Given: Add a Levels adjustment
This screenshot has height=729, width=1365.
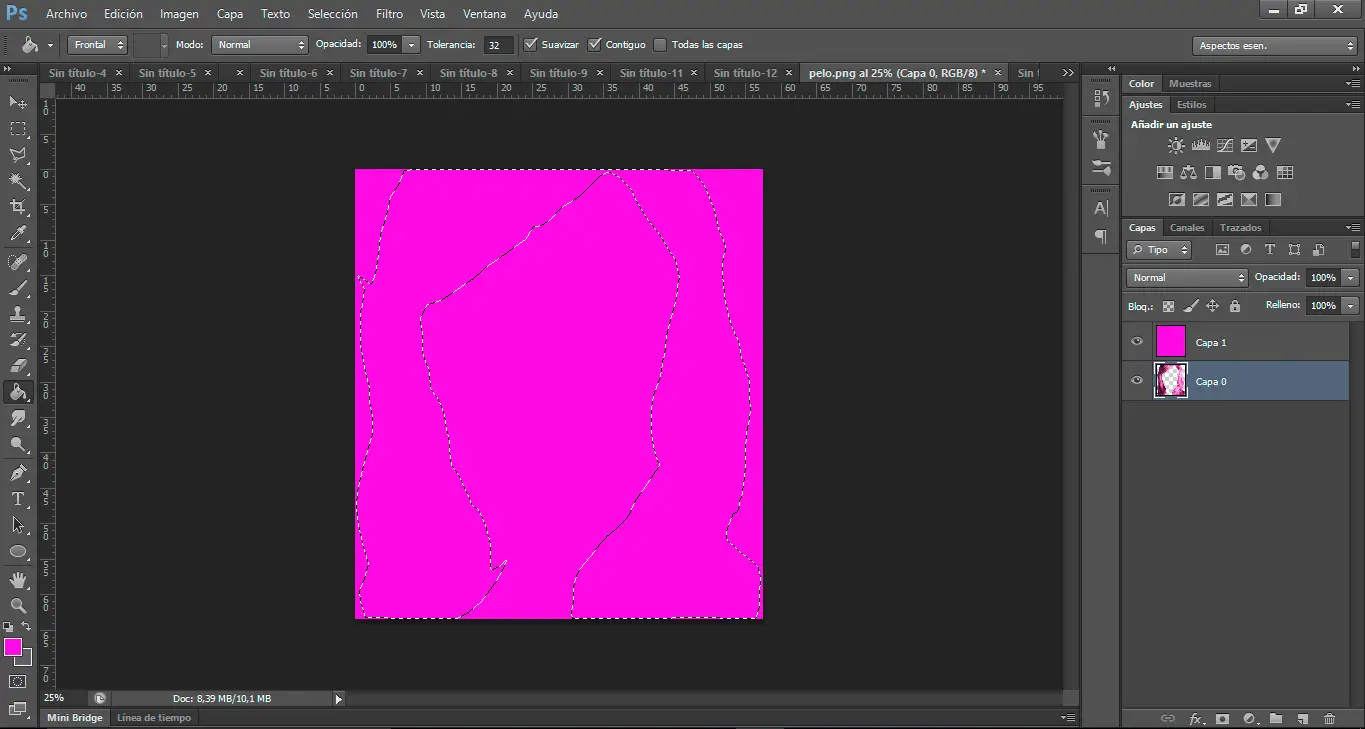Looking at the screenshot, I should (x=1200, y=146).
